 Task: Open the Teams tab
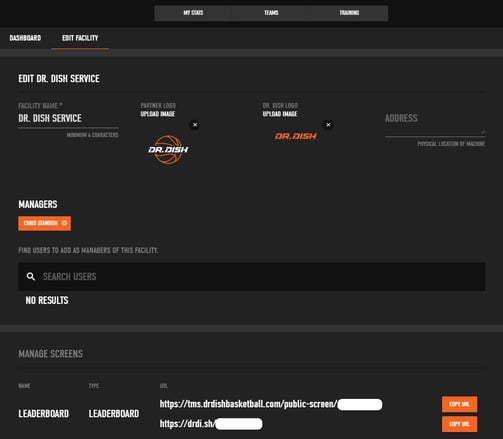[271, 13]
